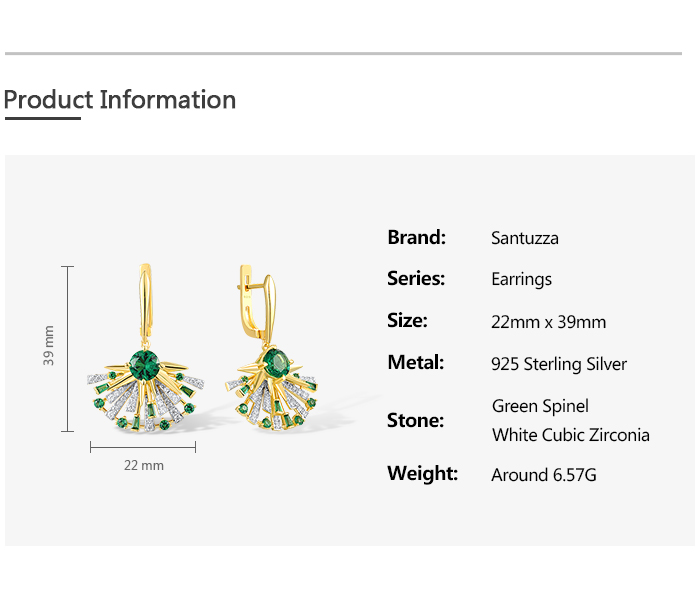
Task: Click the 39 mm height dimension label
Action: pyautogui.click(x=49, y=346)
